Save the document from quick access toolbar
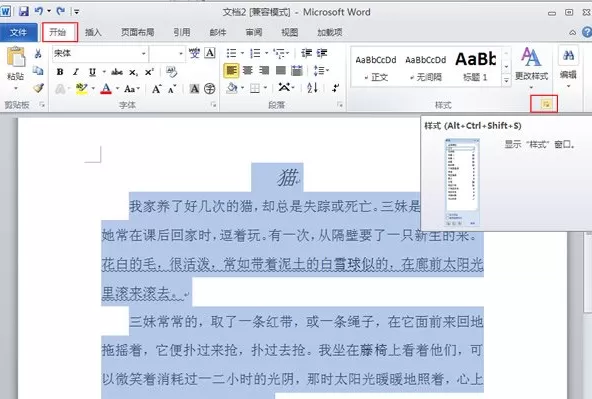This screenshot has height=399, width=592. [24, 11]
